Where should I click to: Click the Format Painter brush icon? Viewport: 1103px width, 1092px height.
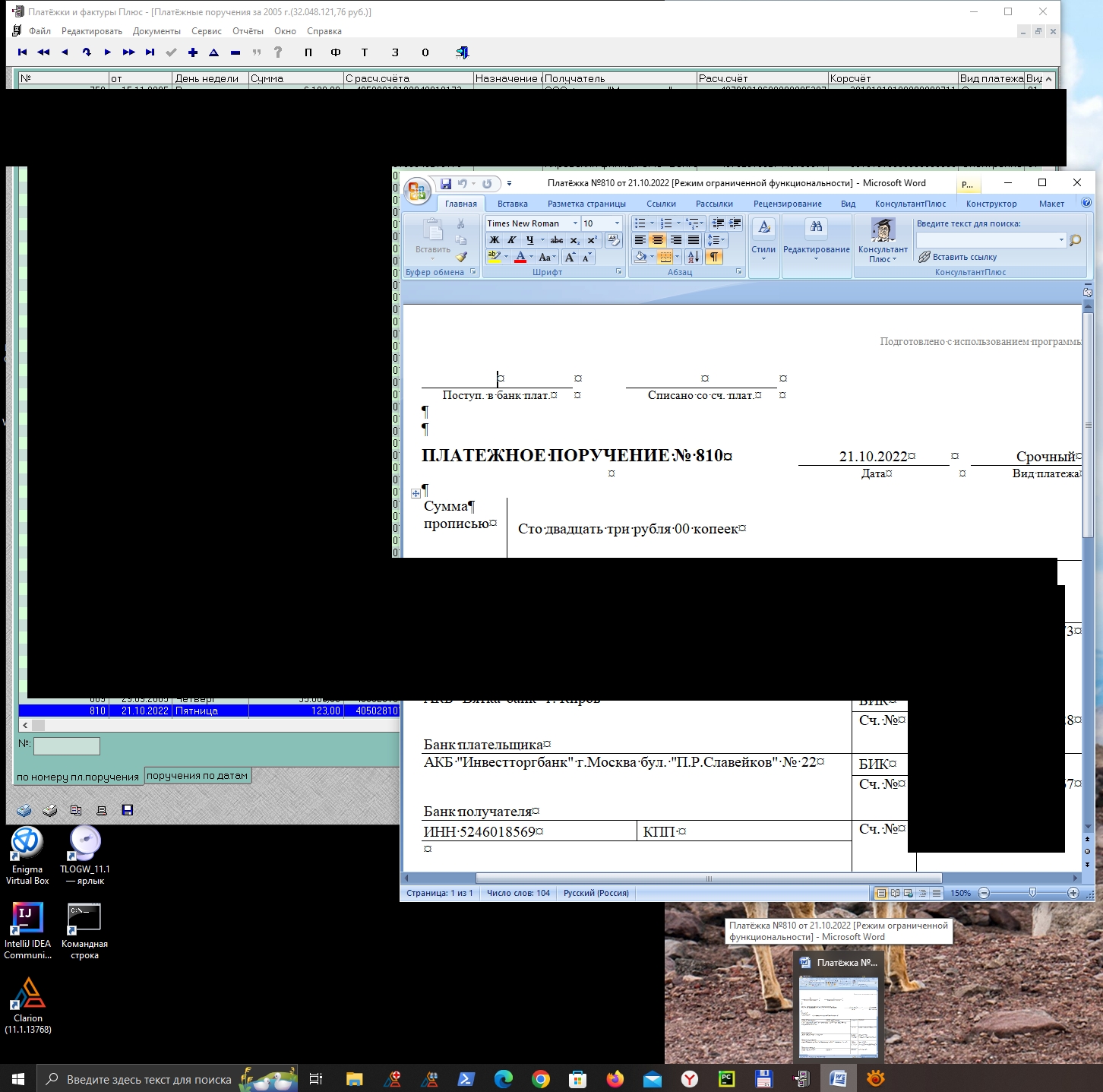(461, 257)
